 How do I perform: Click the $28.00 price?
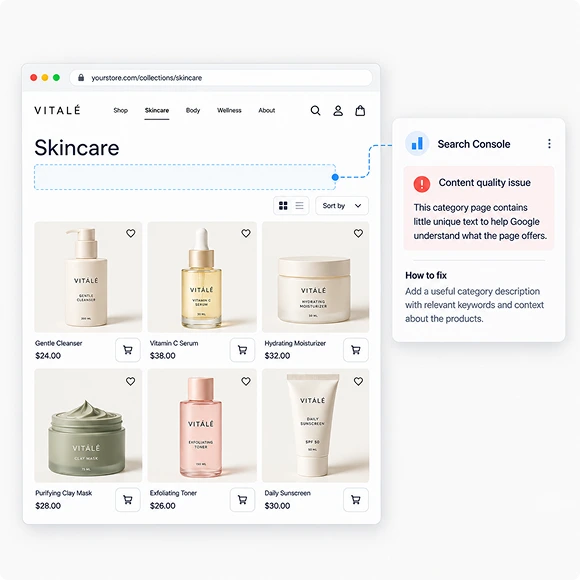click(48, 506)
